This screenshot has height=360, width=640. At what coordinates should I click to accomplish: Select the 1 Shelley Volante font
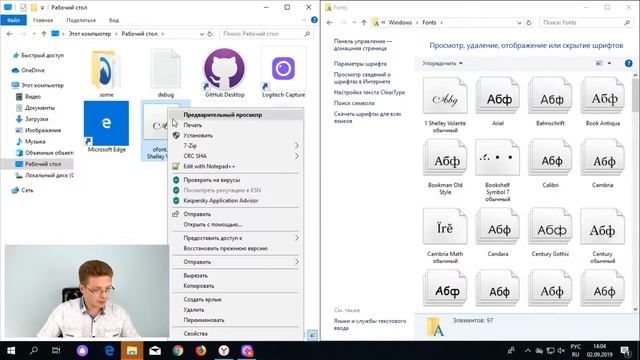point(445,96)
